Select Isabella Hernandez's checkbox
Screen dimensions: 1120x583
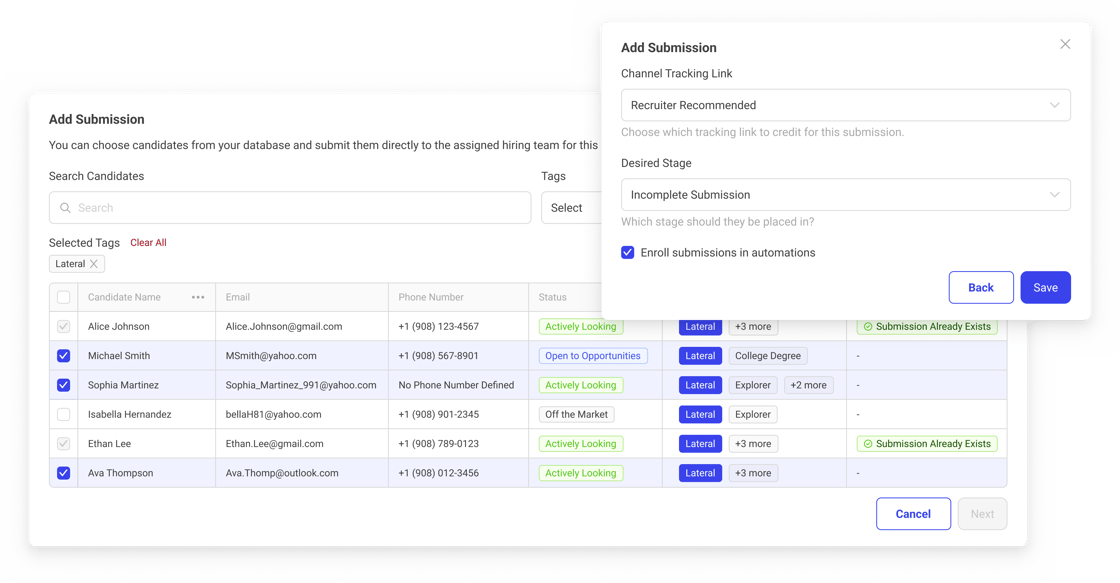(64, 414)
